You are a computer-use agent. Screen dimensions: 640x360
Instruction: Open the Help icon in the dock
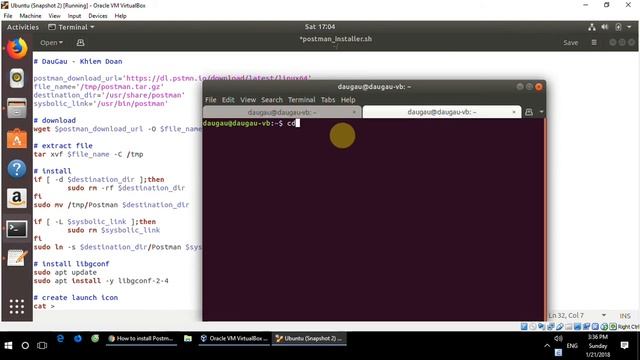(17, 169)
